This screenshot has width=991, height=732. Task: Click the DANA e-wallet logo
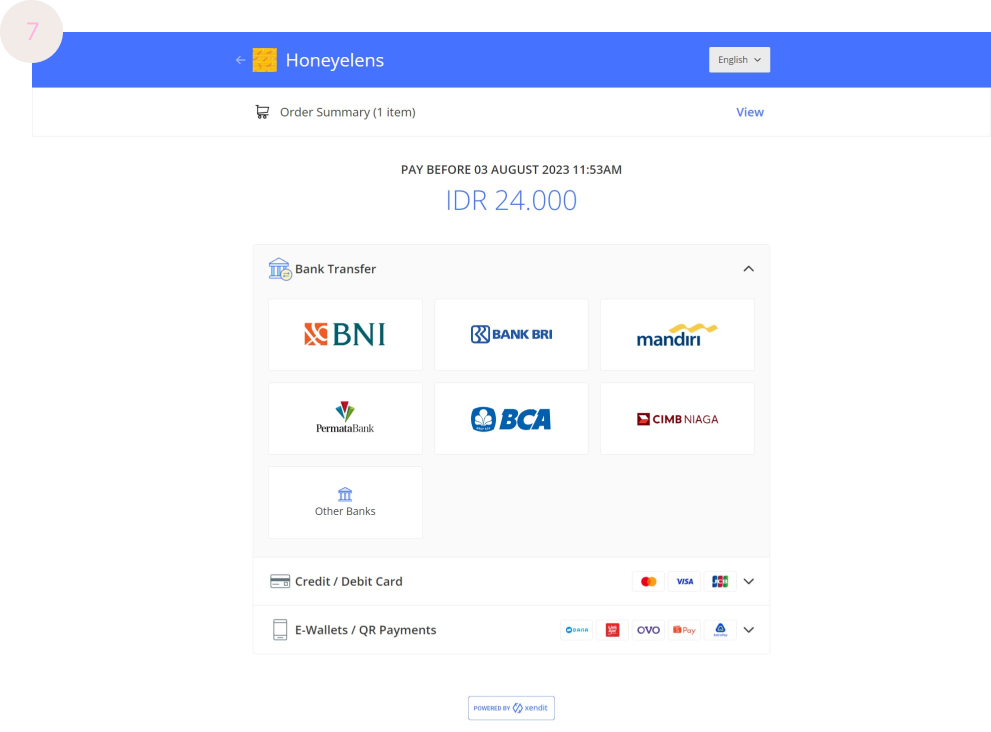point(577,630)
